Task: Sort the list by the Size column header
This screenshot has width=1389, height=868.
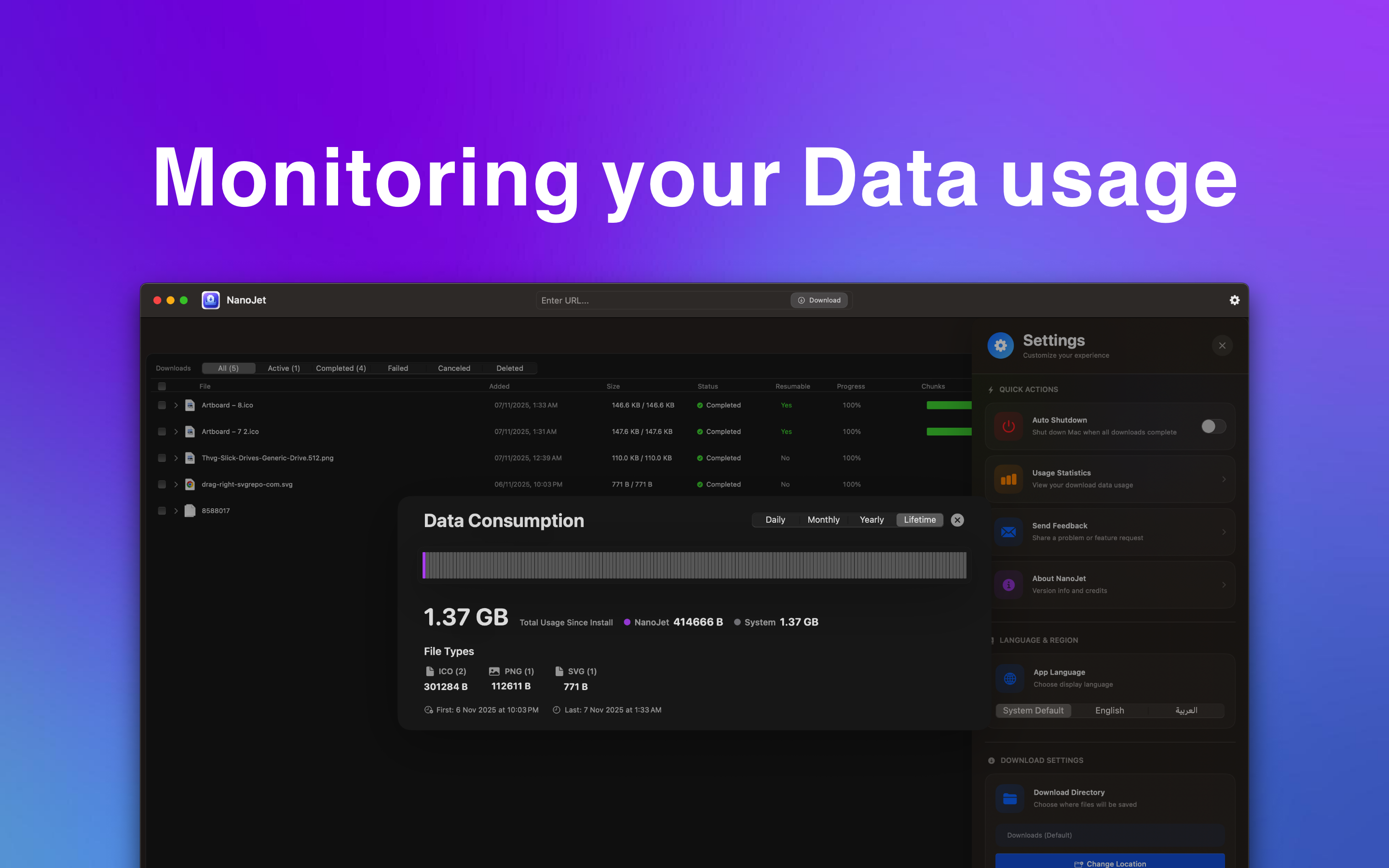Action: click(613, 386)
